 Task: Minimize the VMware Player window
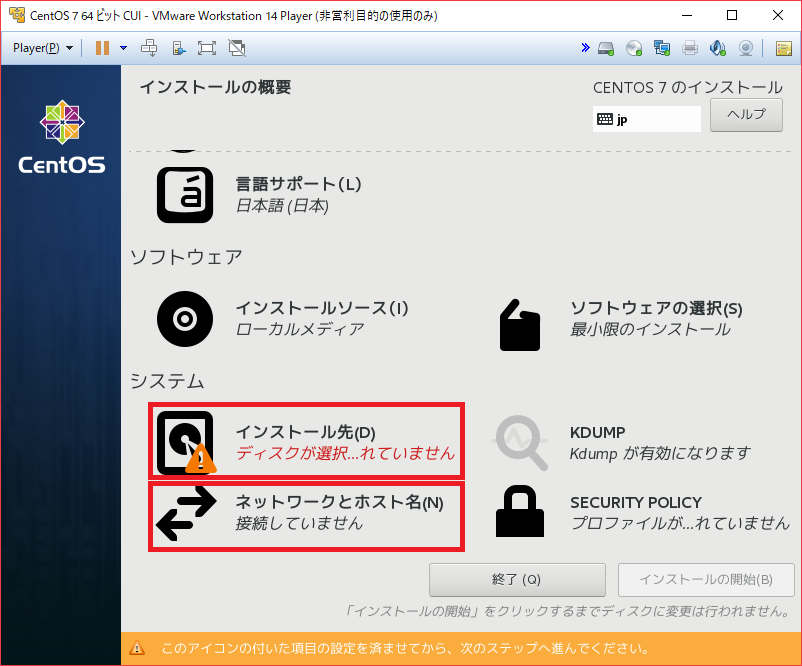[687, 15]
